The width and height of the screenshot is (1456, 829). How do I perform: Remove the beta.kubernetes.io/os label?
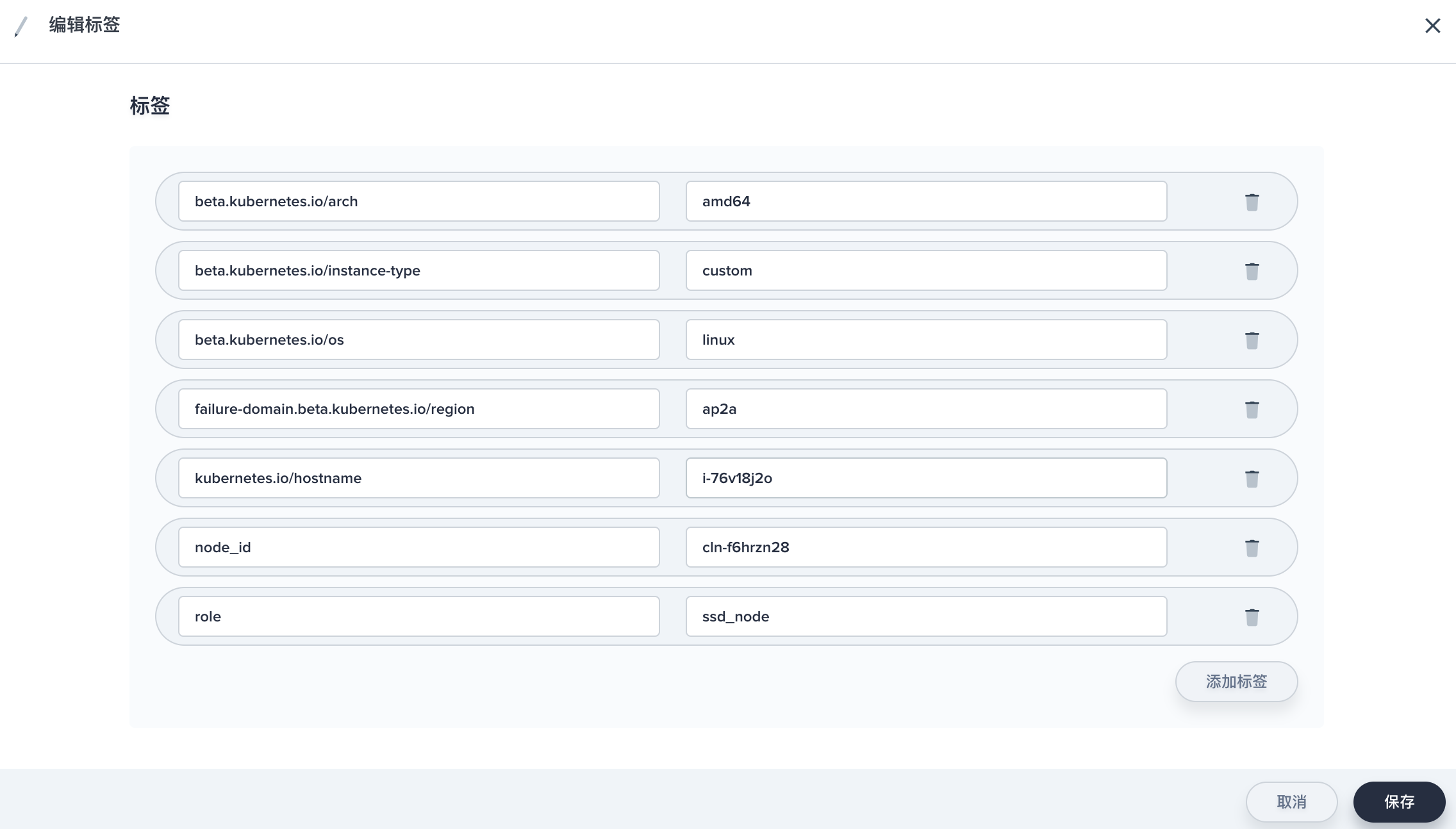[1252, 340]
